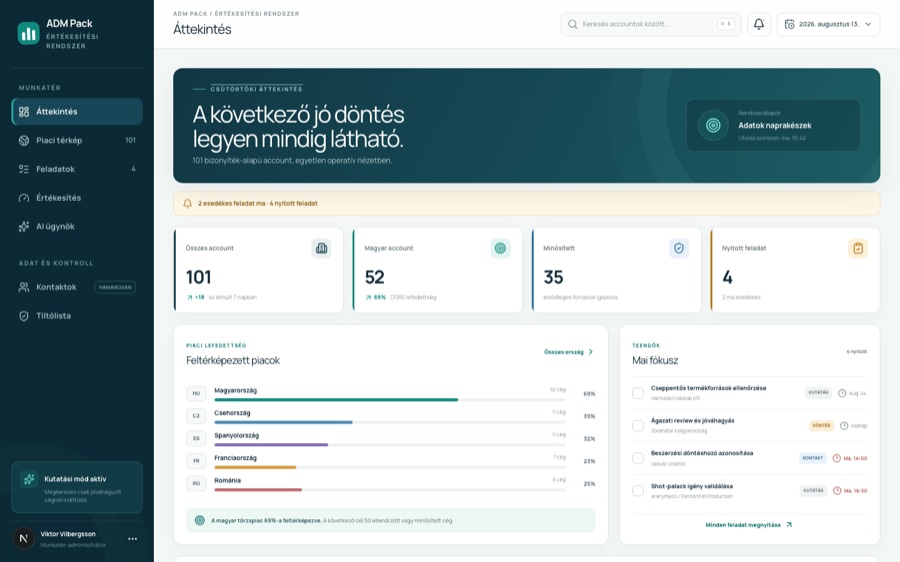The height and width of the screenshot is (562, 900).
Task: Click the KUTATÁS tag on Shot-palack task
Action: pyautogui.click(x=813, y=491)
